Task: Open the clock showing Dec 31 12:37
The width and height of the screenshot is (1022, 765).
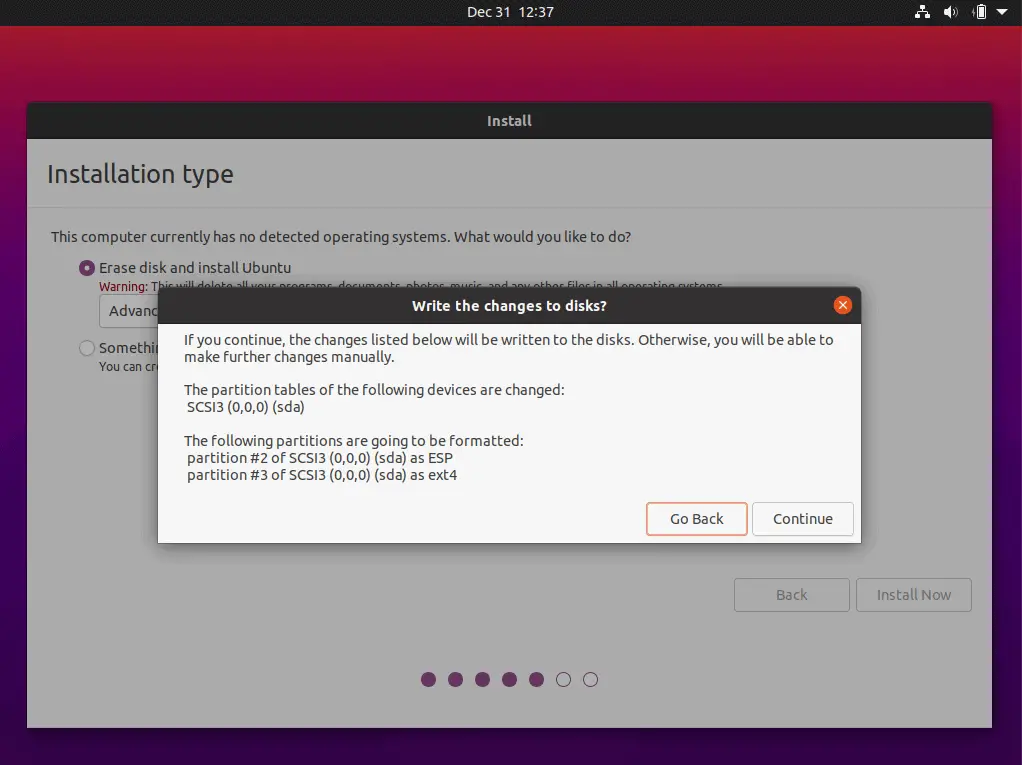Action: click(x=510, y=12)
